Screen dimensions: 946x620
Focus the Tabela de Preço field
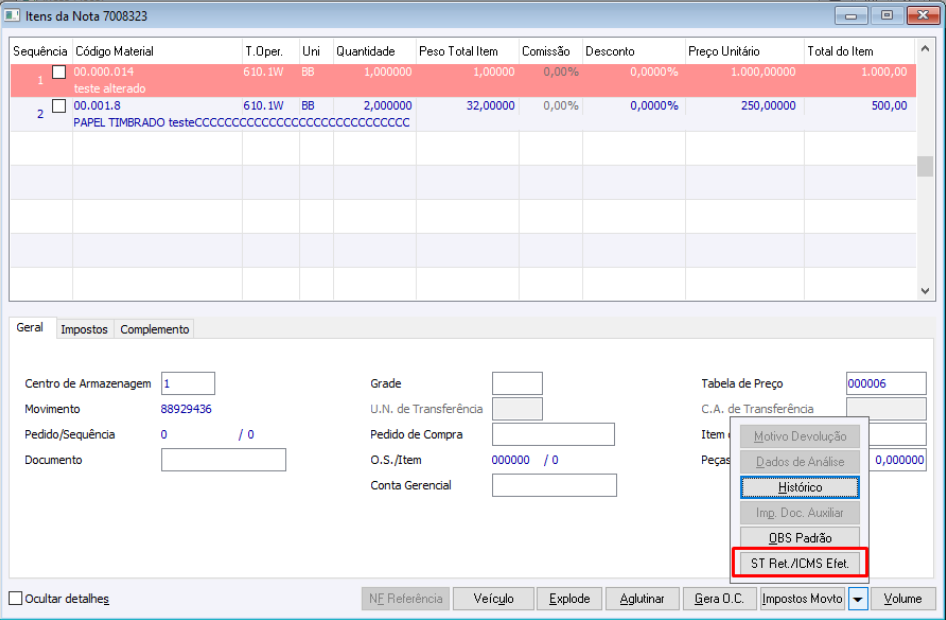[886, 384]
